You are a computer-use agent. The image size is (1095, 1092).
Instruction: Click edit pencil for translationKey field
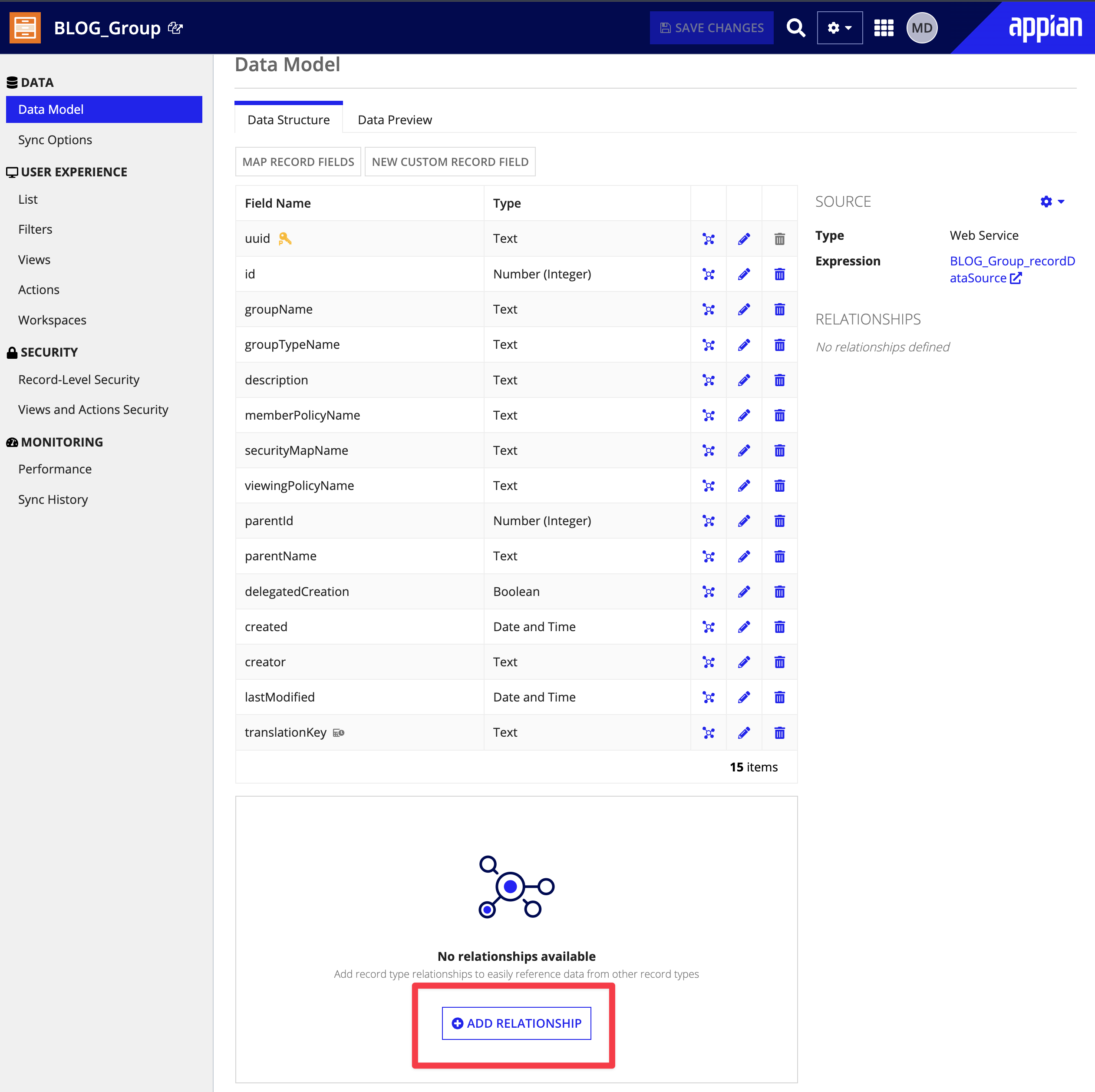coord(744,732)
